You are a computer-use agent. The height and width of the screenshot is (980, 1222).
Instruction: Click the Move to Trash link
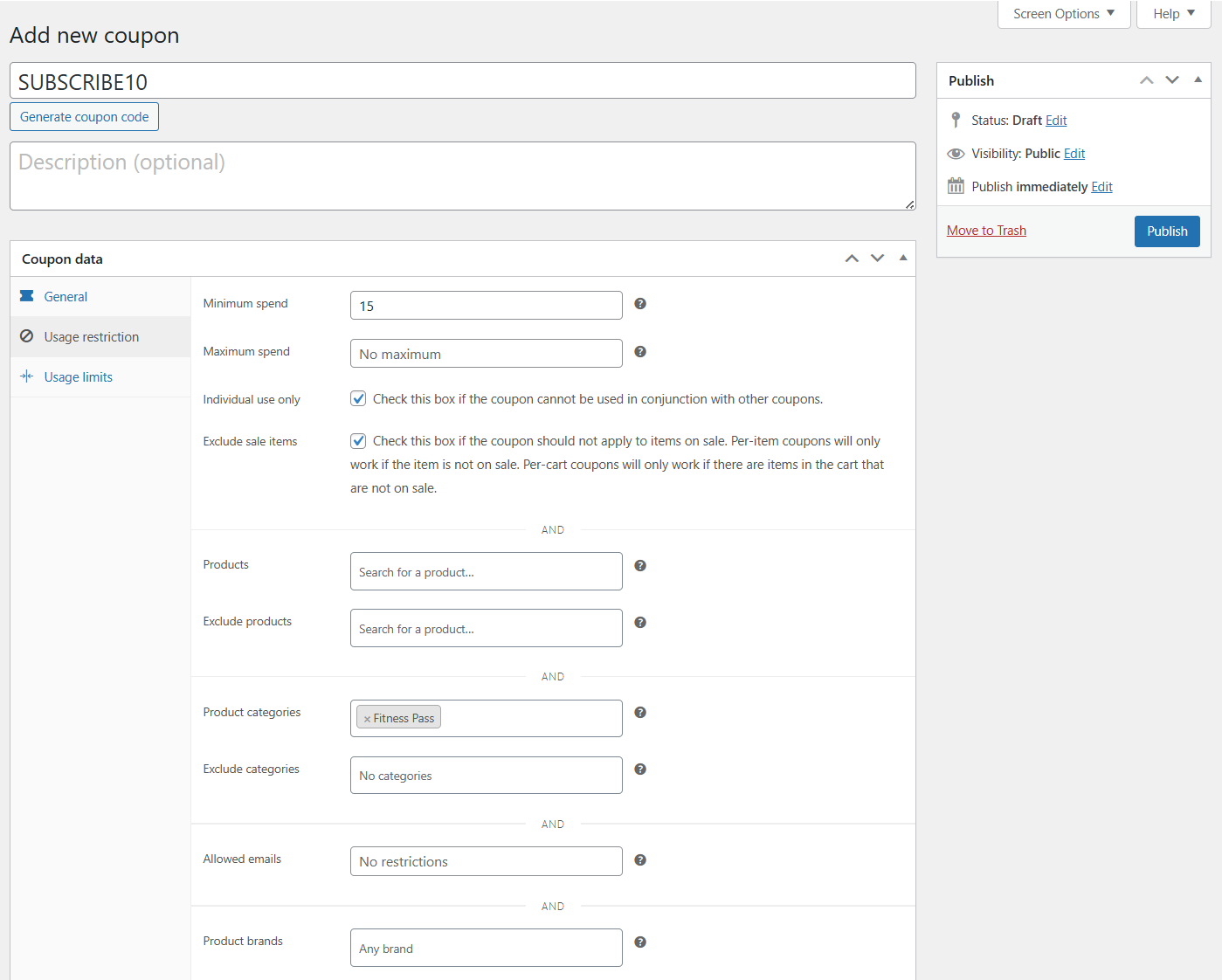pyautogui.click(x=986, y=230)
